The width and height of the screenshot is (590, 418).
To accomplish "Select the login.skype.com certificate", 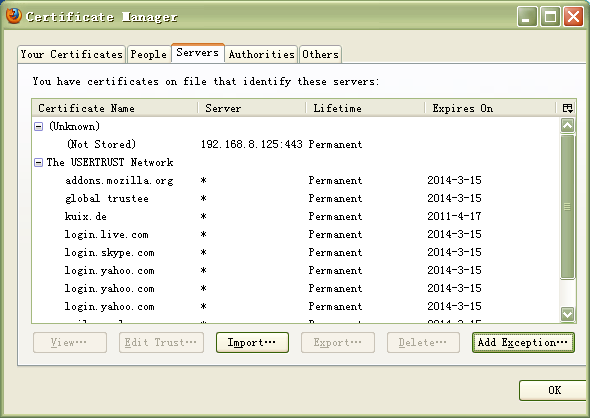I will 296,253.
